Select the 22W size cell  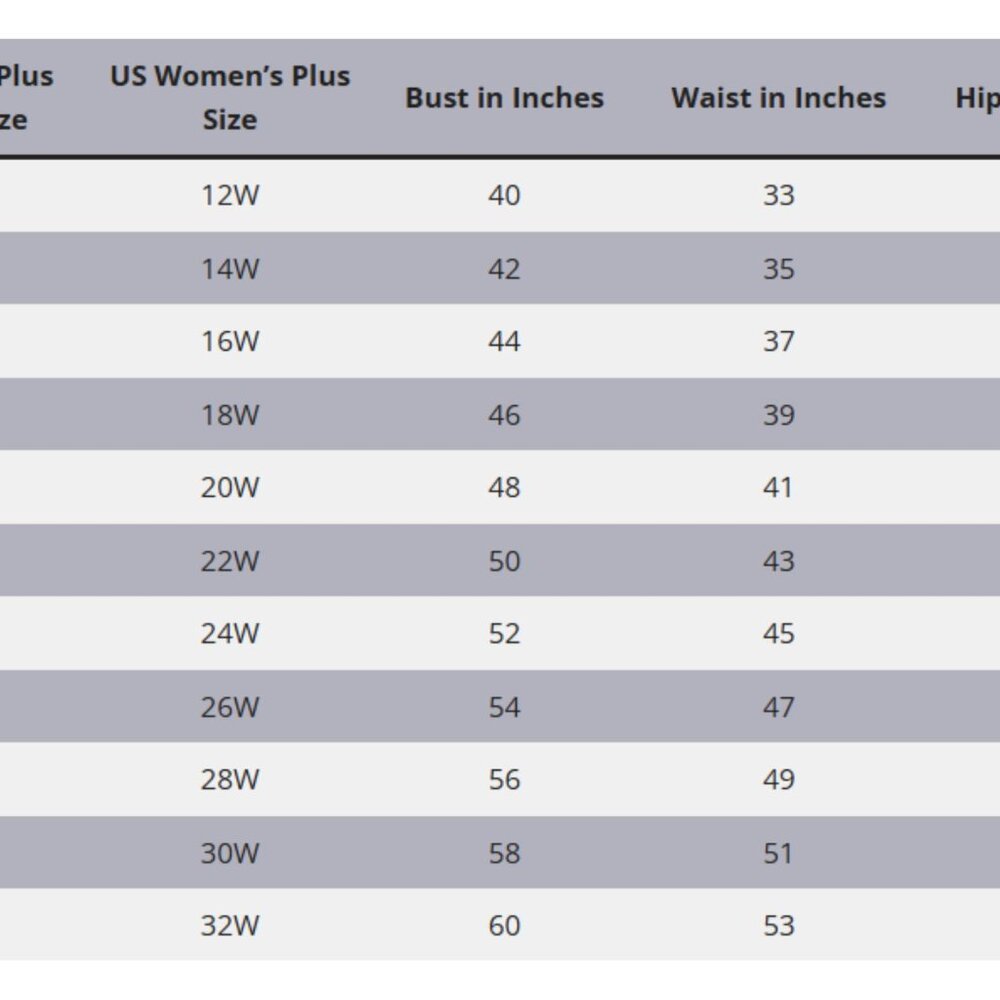(230, 561)
